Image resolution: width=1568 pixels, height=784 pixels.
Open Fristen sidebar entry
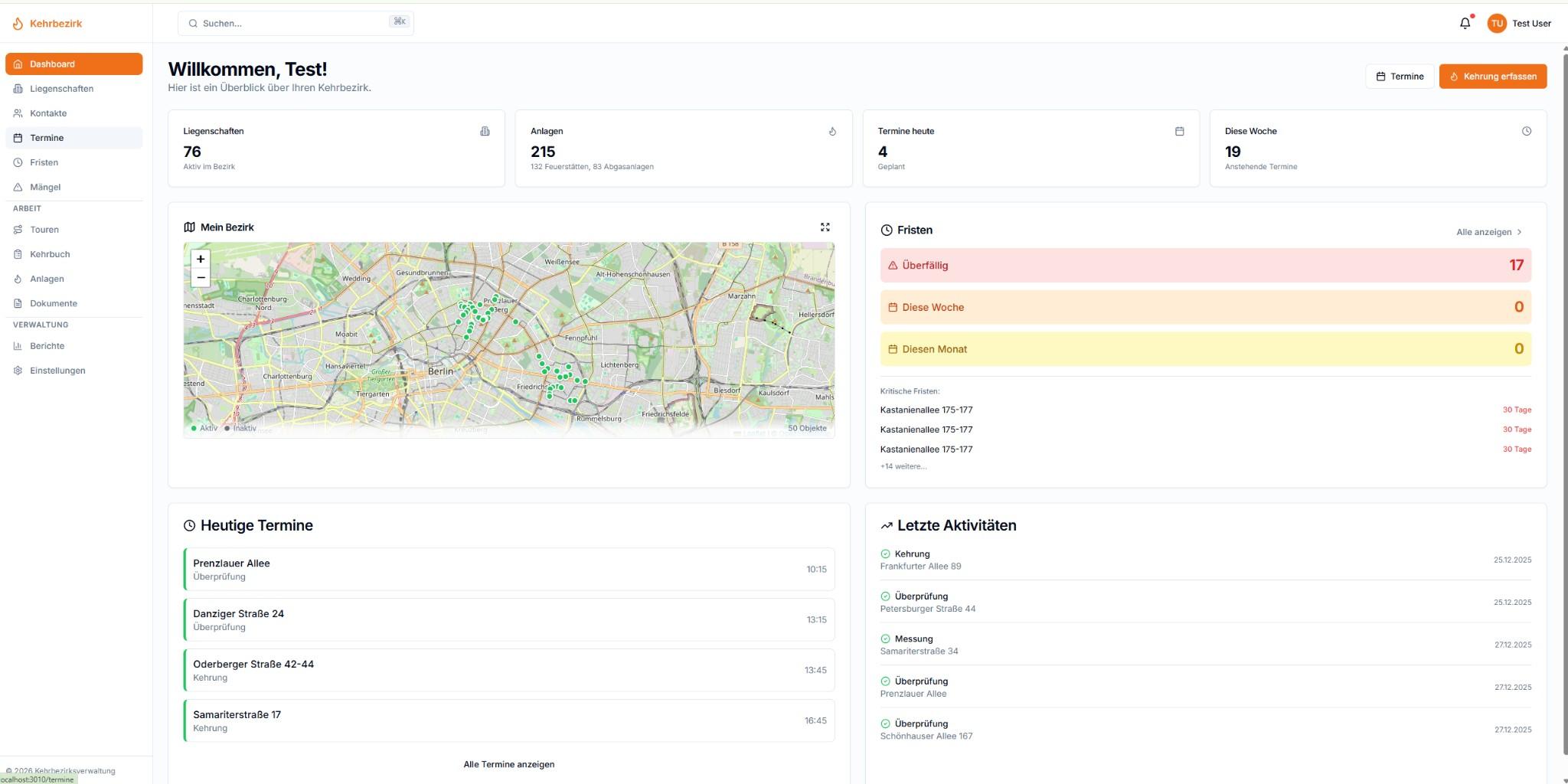73,162
